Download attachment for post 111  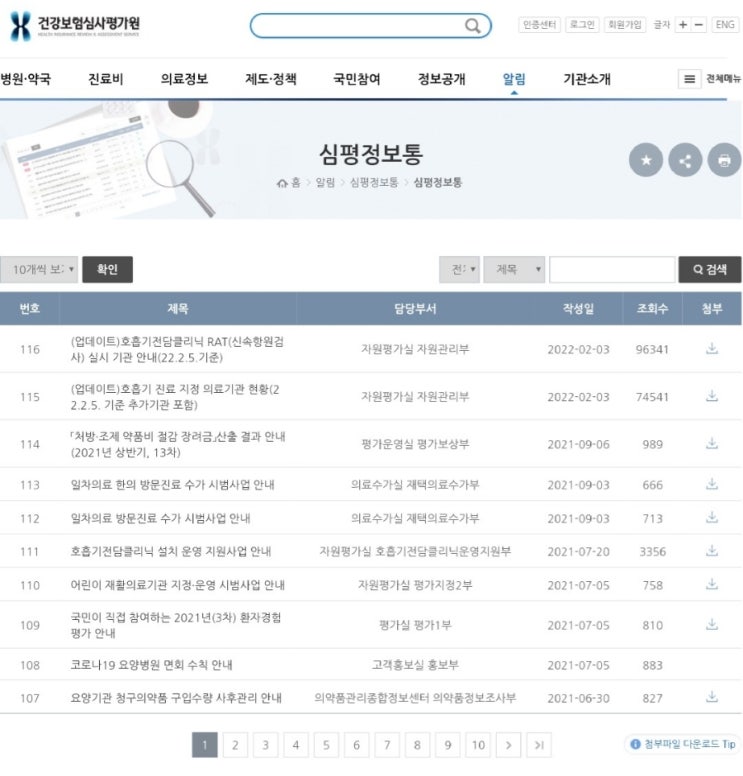click(711, 551)
